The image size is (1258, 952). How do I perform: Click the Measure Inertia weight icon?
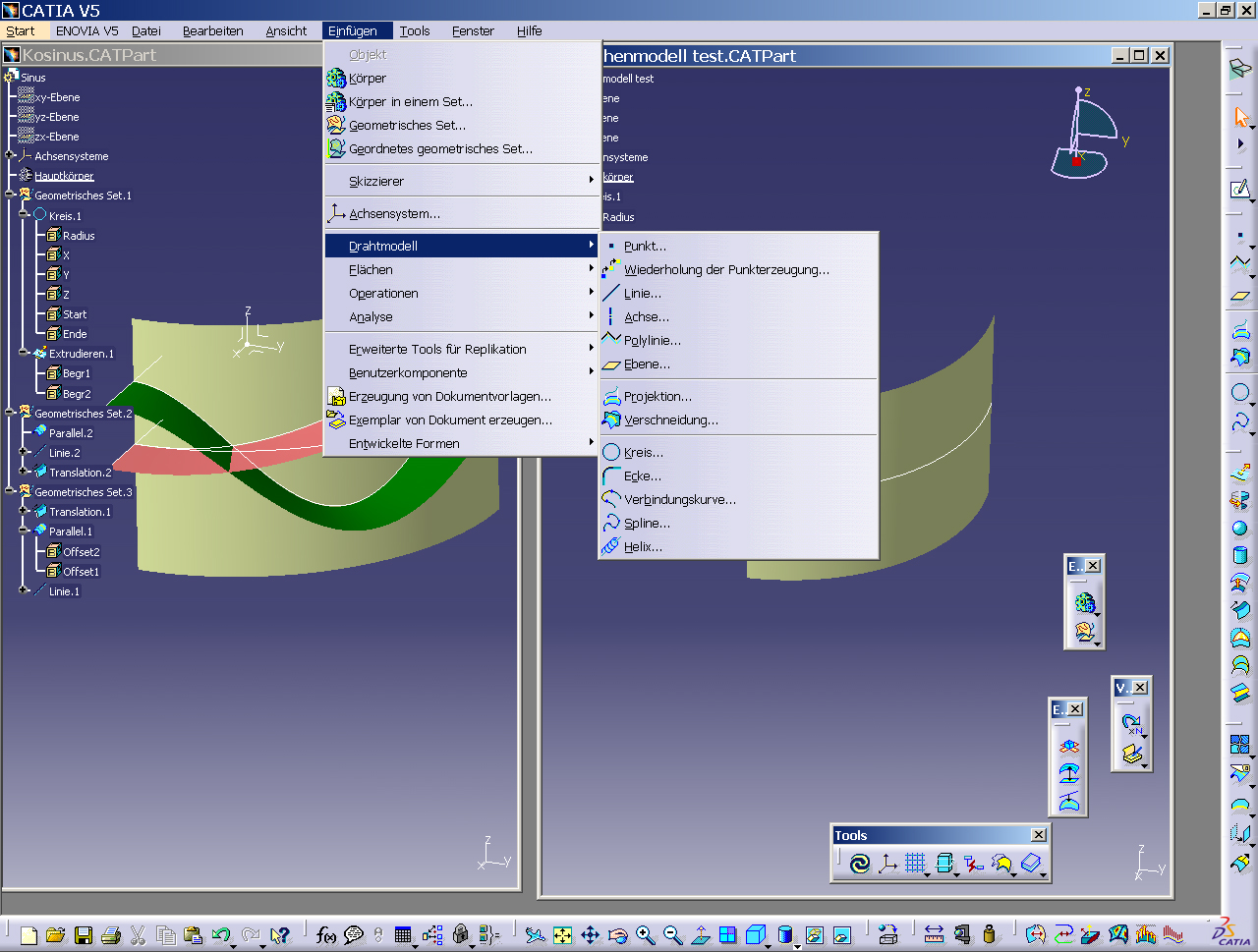(x=990, y=934)
